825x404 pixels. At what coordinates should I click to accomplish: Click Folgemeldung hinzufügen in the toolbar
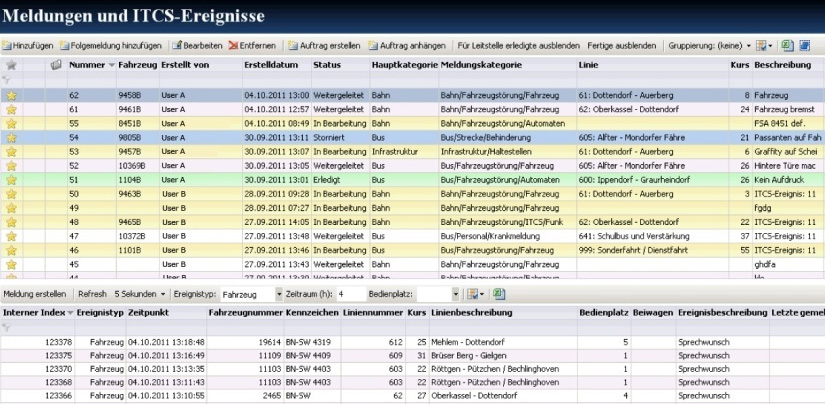[110, 46]
